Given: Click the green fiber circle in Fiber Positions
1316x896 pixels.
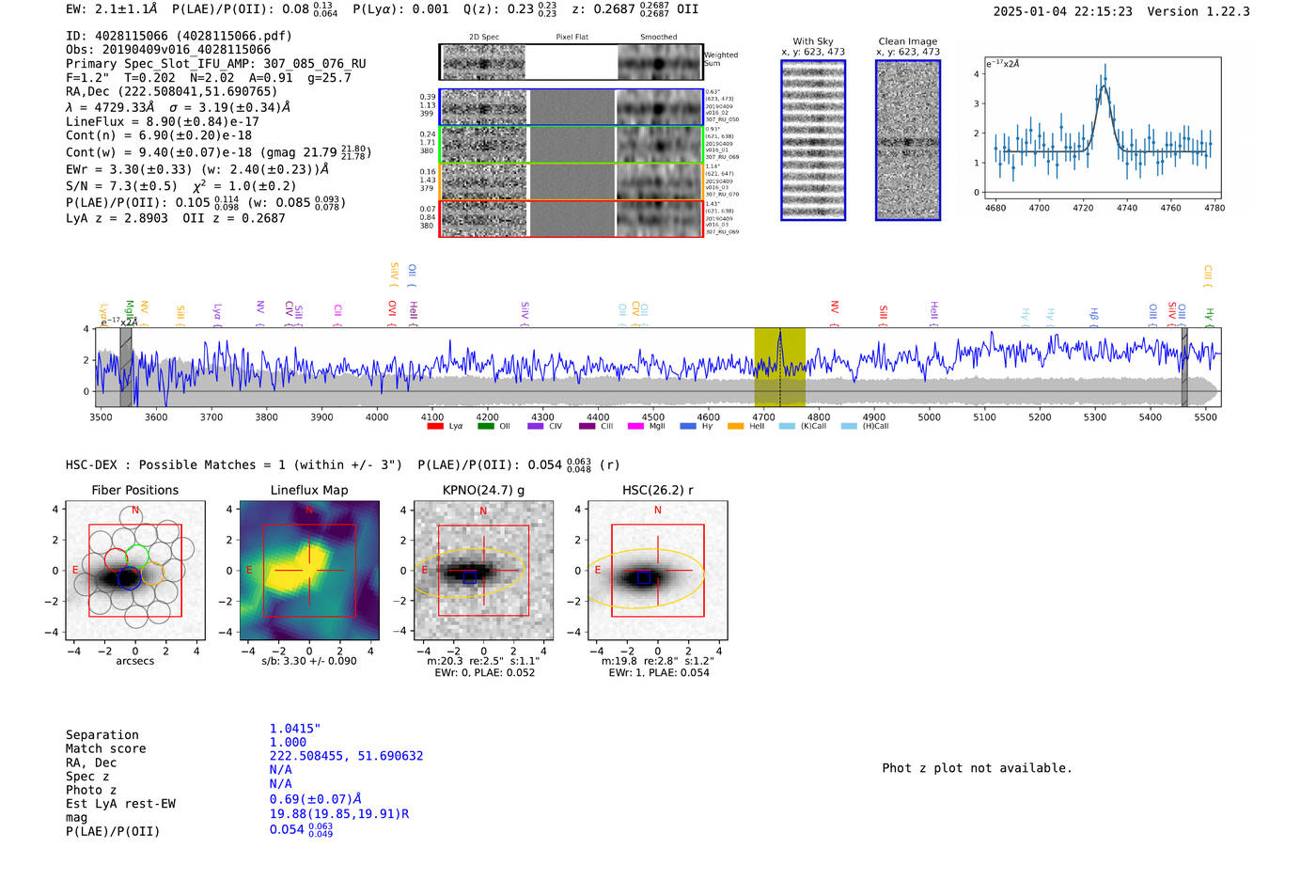Looking at the screenshot, I should [x=138, y=555].
